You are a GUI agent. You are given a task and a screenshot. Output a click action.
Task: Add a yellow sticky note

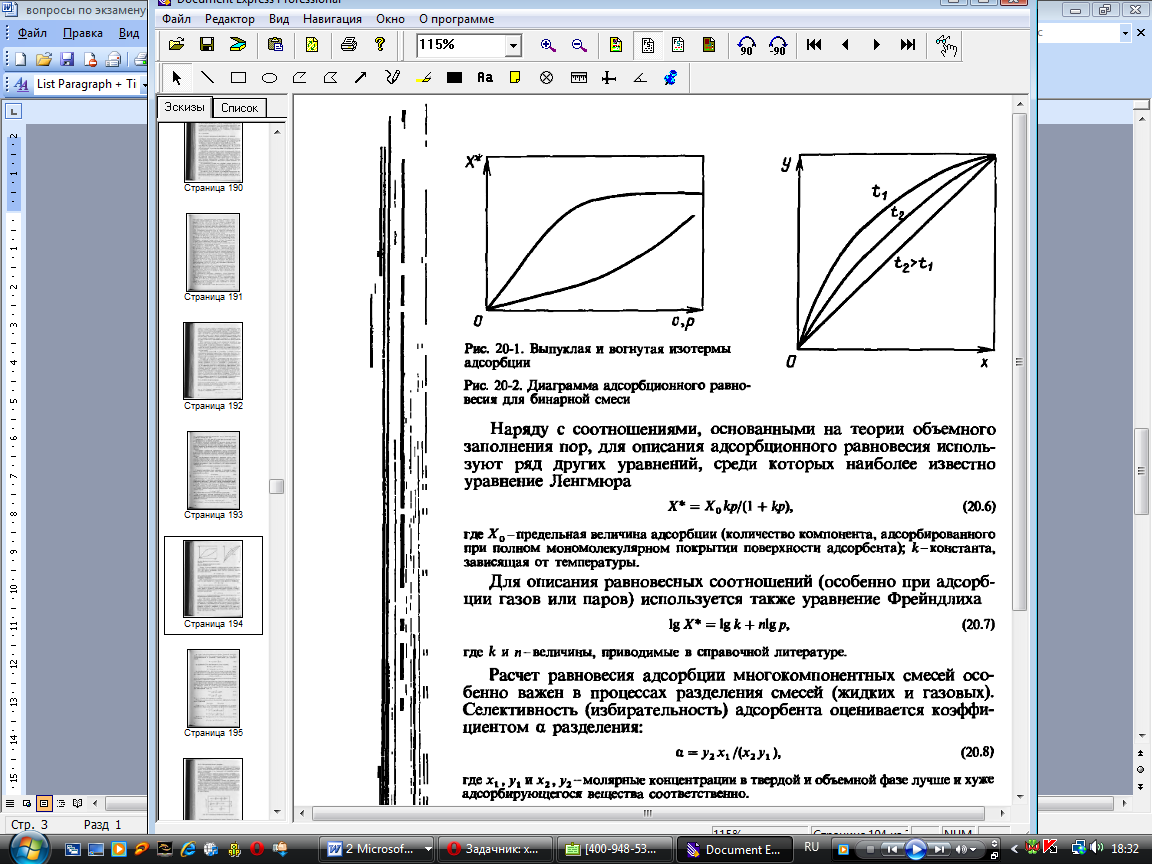coord(515,77)
